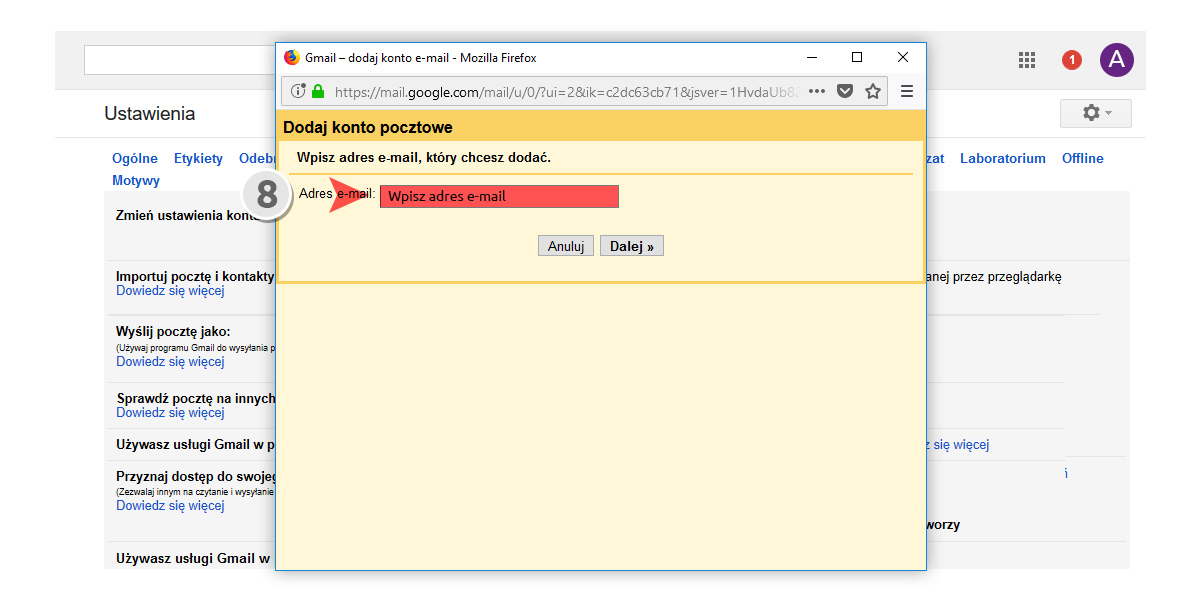The width and height of the screenshot is (1200, 600).
Task: Open Dowiedz się więcej under Sprawdź pocztę
Action: (x=170, y=413)
